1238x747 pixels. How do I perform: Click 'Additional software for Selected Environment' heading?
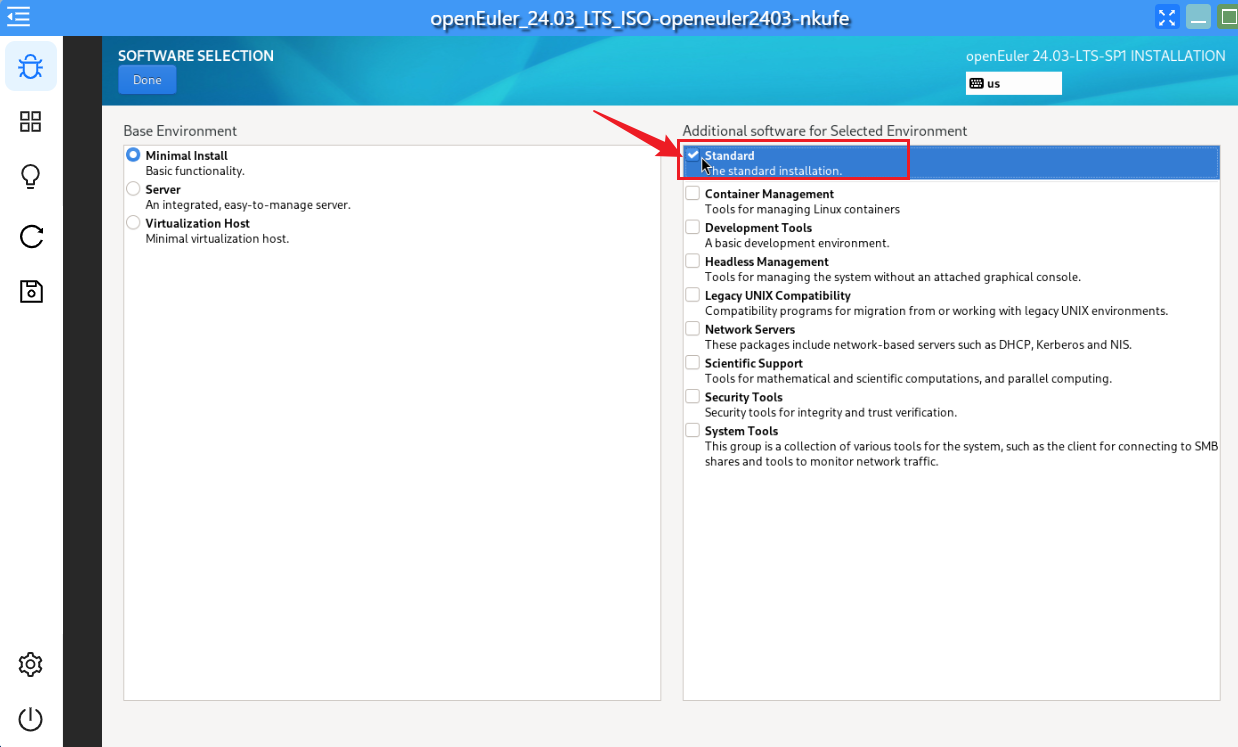click(x=825, y=131)
